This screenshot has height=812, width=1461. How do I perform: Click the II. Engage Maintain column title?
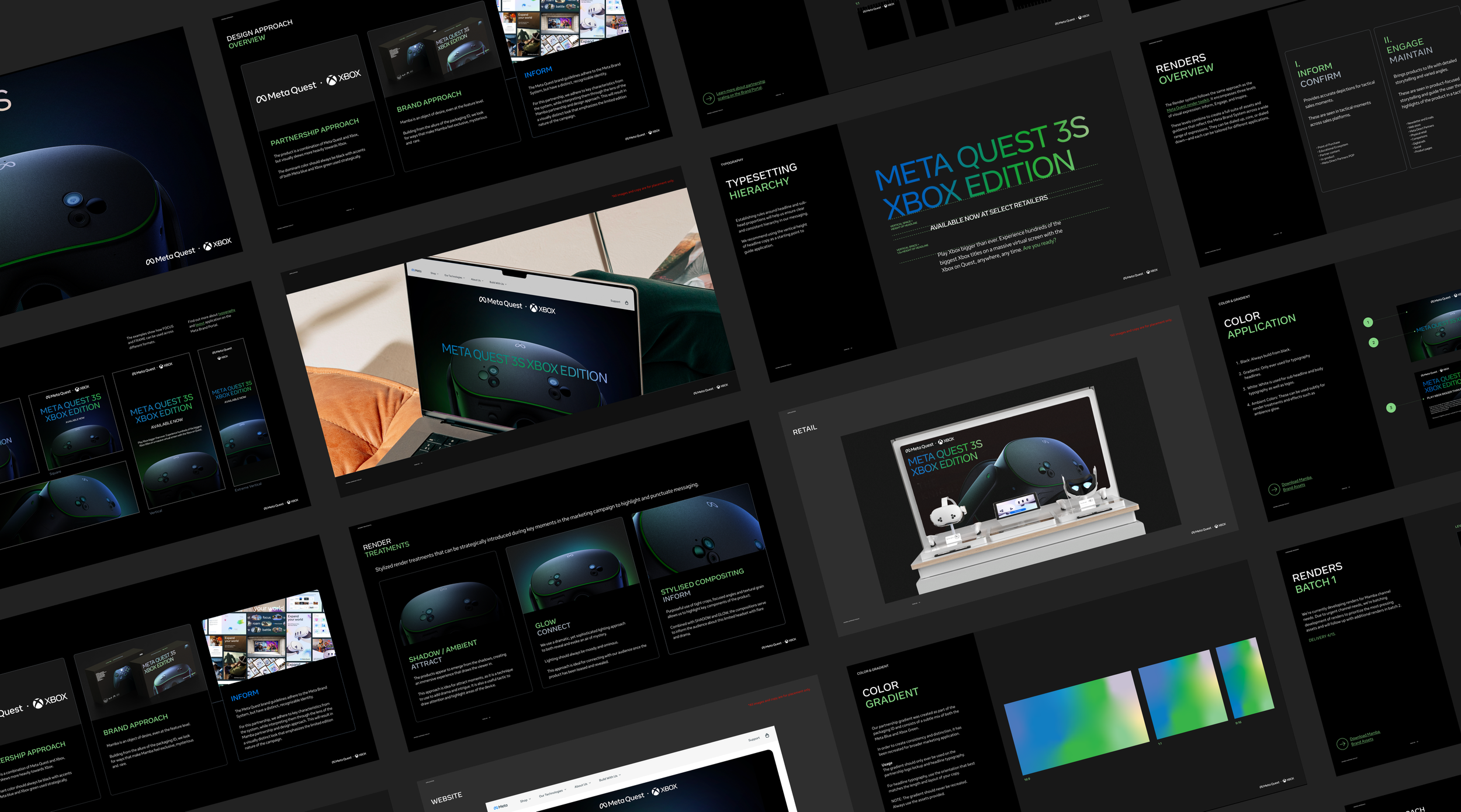(x=1408, y=48)
